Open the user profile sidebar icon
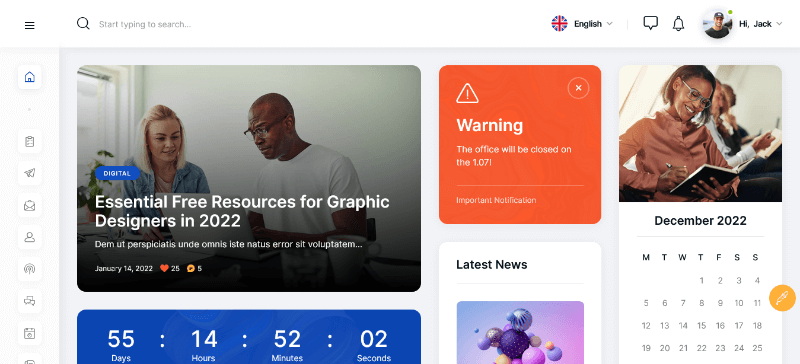The image size is (800, 364). pyautogui.click(x=30, y=237)
